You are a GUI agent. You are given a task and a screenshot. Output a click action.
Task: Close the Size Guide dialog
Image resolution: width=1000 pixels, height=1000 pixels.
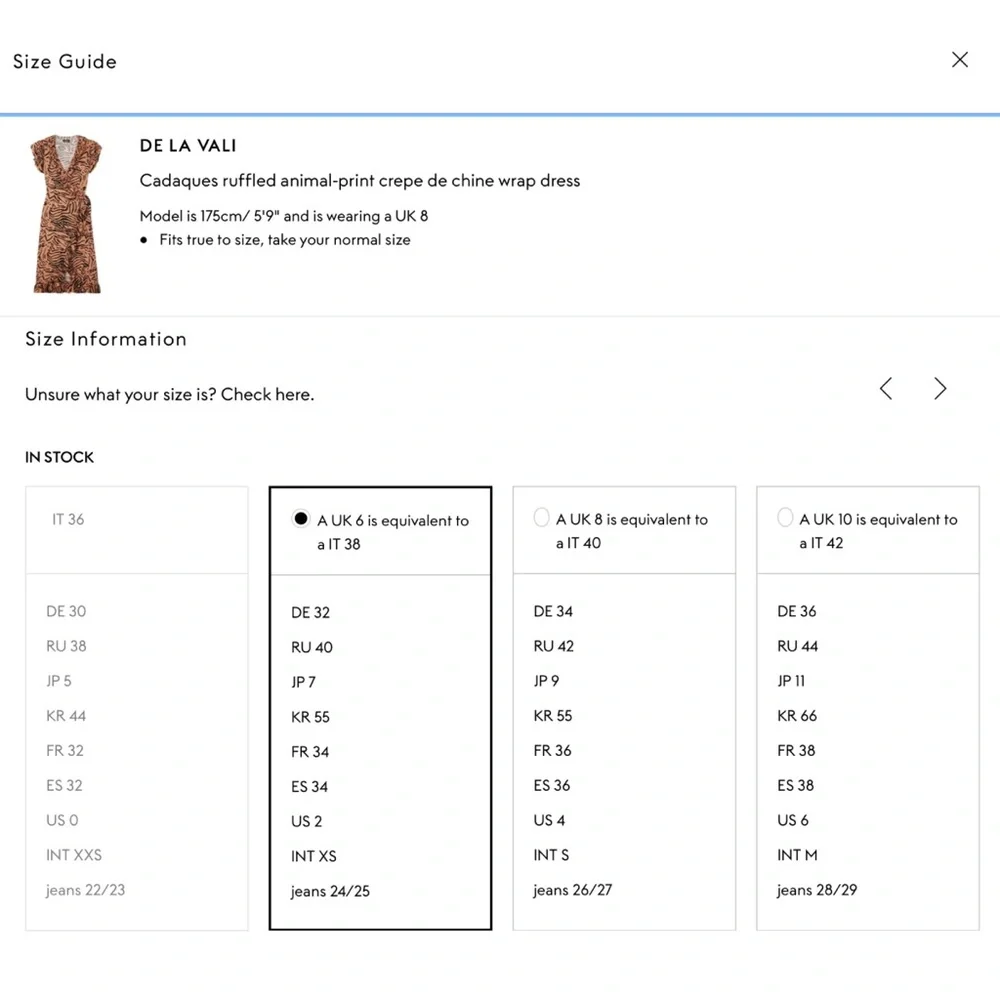tap(959, 60)
